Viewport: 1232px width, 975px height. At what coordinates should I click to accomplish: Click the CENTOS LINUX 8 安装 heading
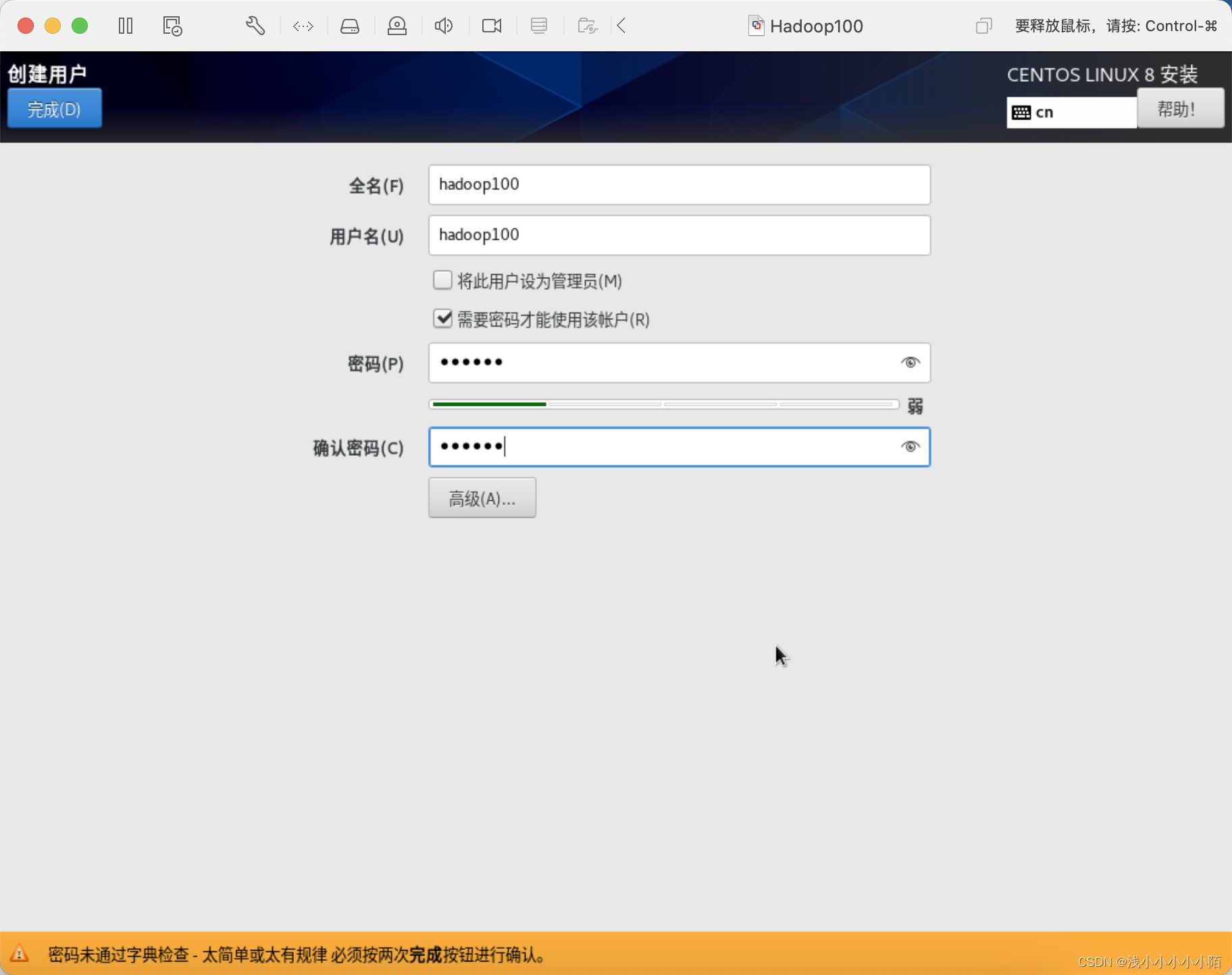[1102, 74]
